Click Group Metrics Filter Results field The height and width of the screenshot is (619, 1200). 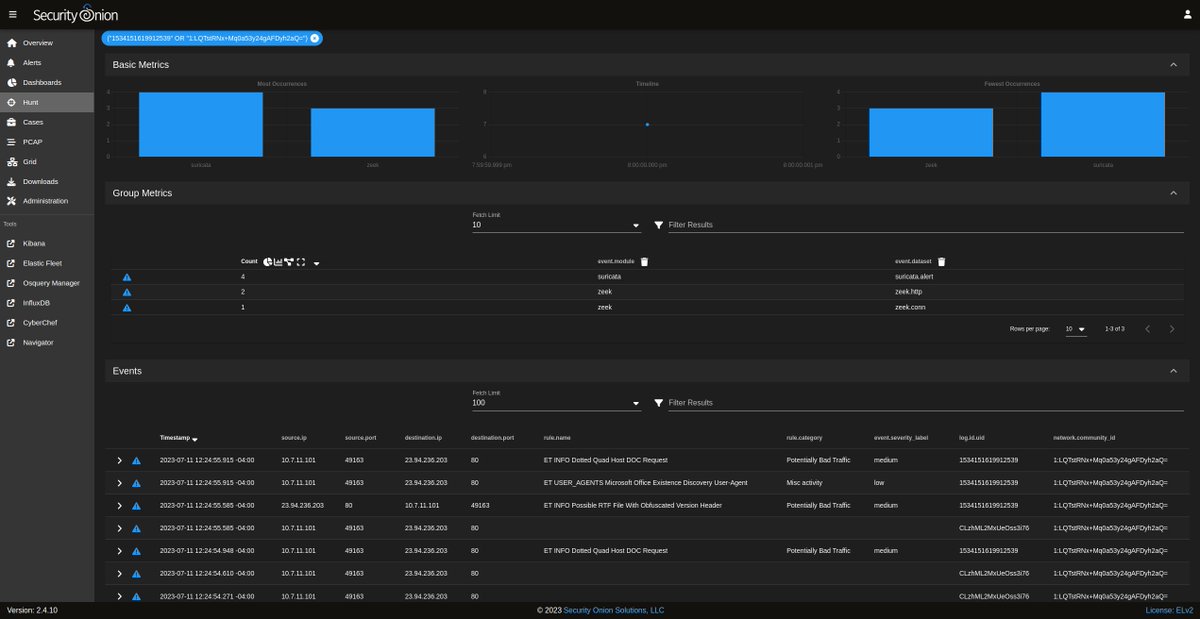click(x=925, y=225)
